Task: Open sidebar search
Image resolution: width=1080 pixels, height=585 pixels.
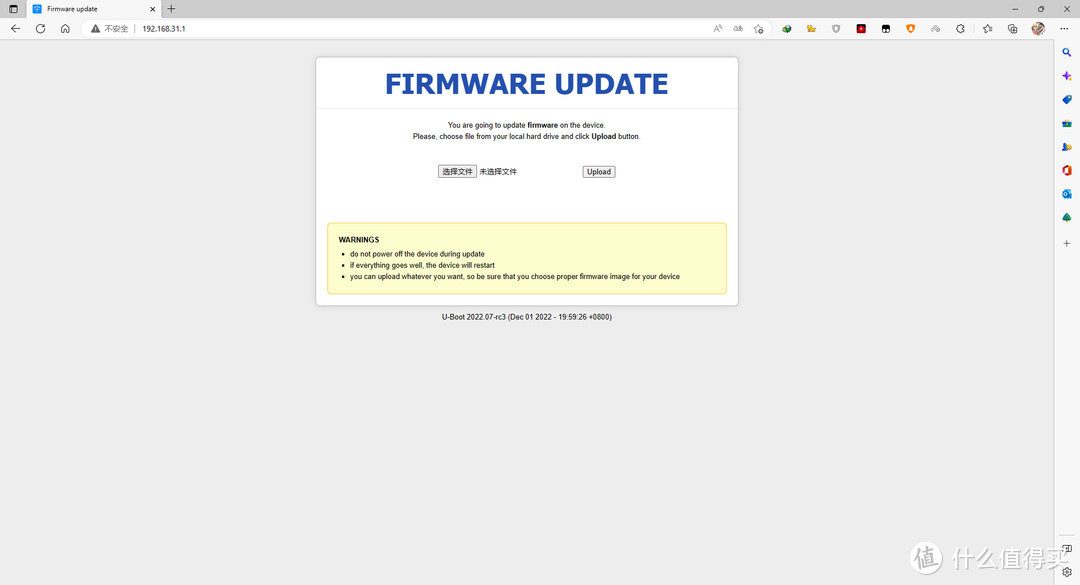Action: click(1067, 52)
